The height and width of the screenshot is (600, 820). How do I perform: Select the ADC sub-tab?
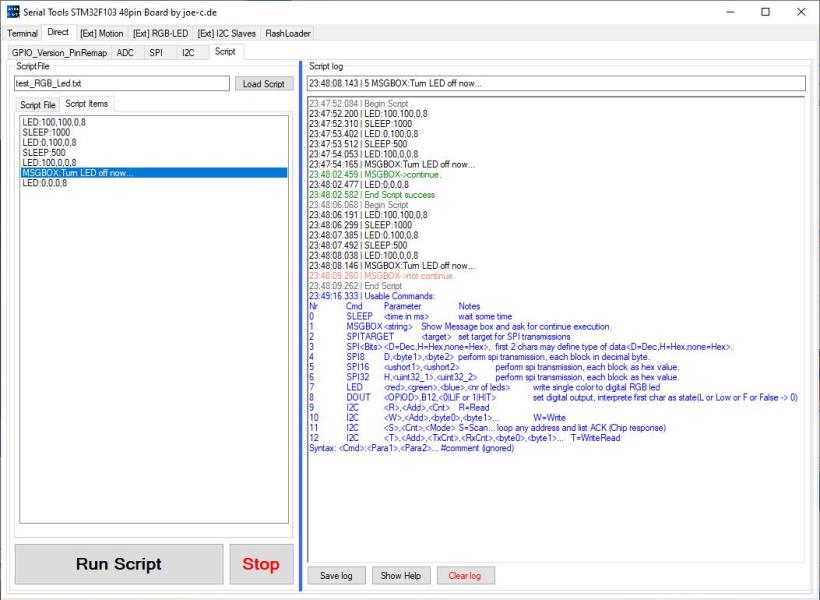click(125, 51)
